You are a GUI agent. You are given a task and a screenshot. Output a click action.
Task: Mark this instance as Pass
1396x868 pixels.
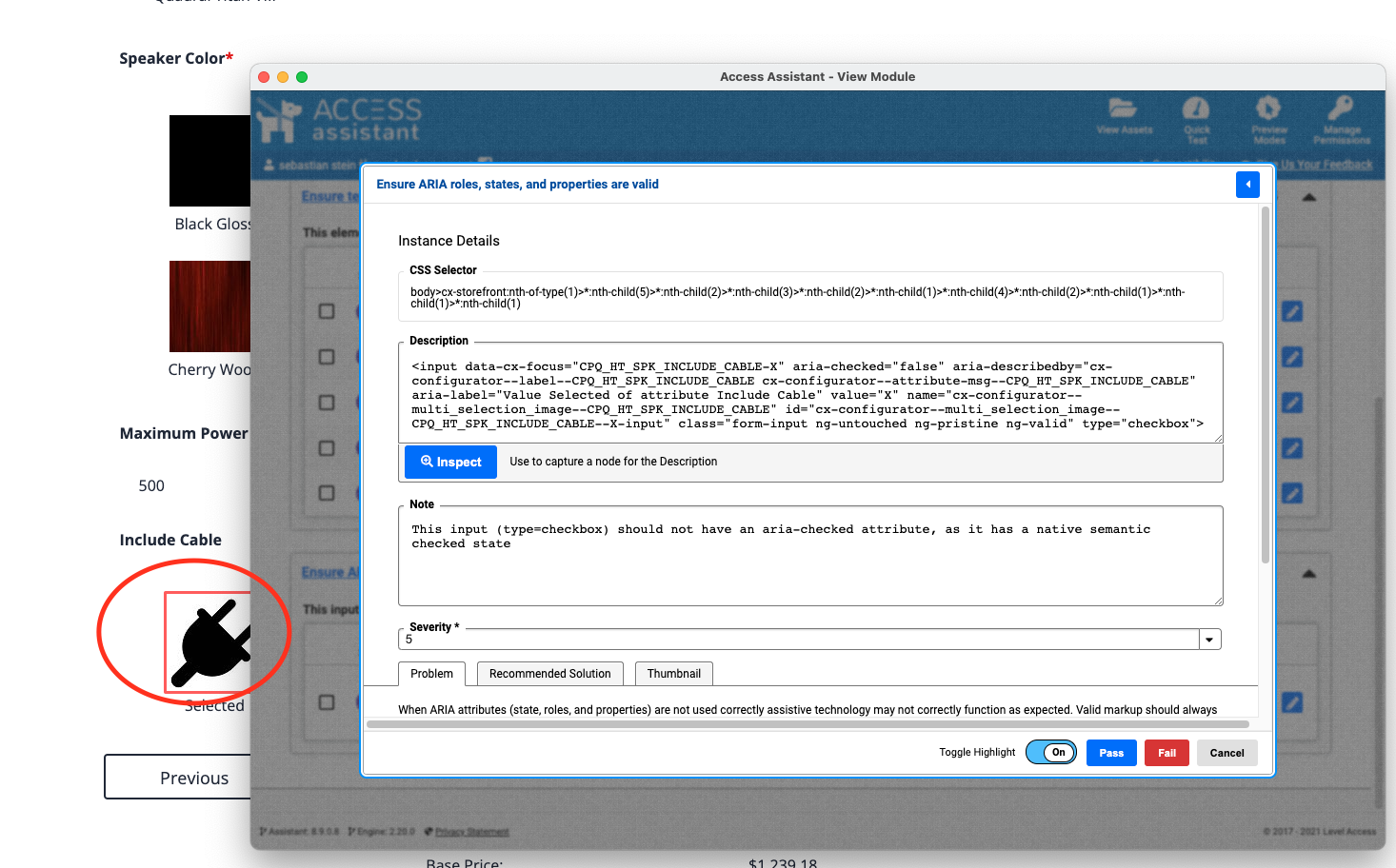click(1110, 752)
